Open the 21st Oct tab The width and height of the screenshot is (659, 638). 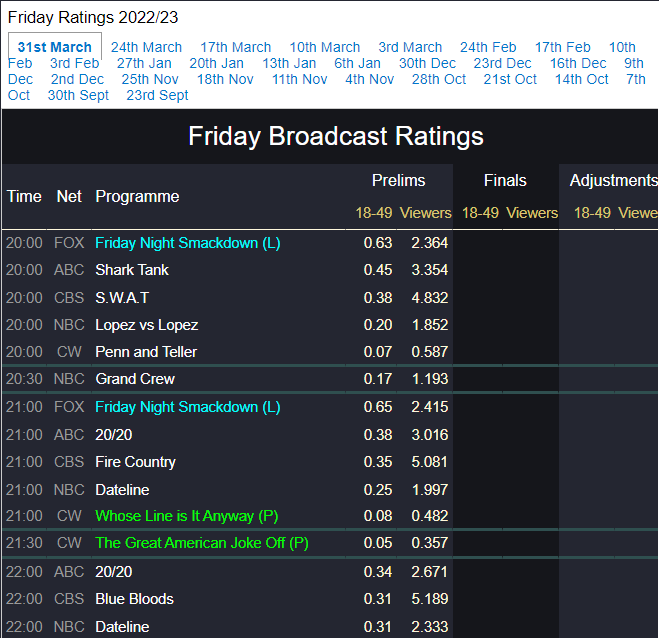510,79
